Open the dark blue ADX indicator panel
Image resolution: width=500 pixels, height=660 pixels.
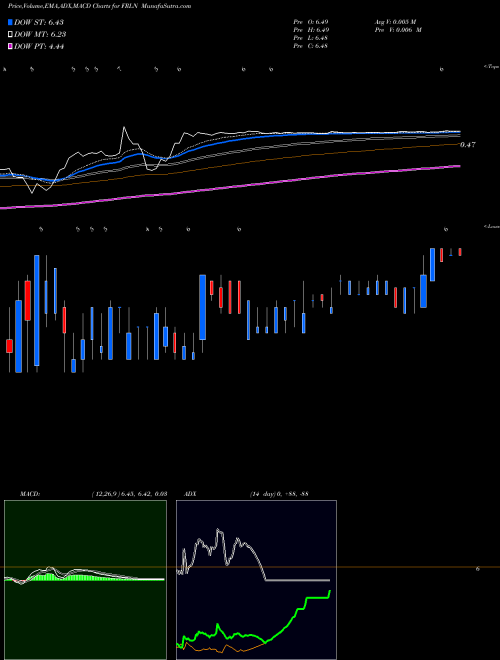256,580
